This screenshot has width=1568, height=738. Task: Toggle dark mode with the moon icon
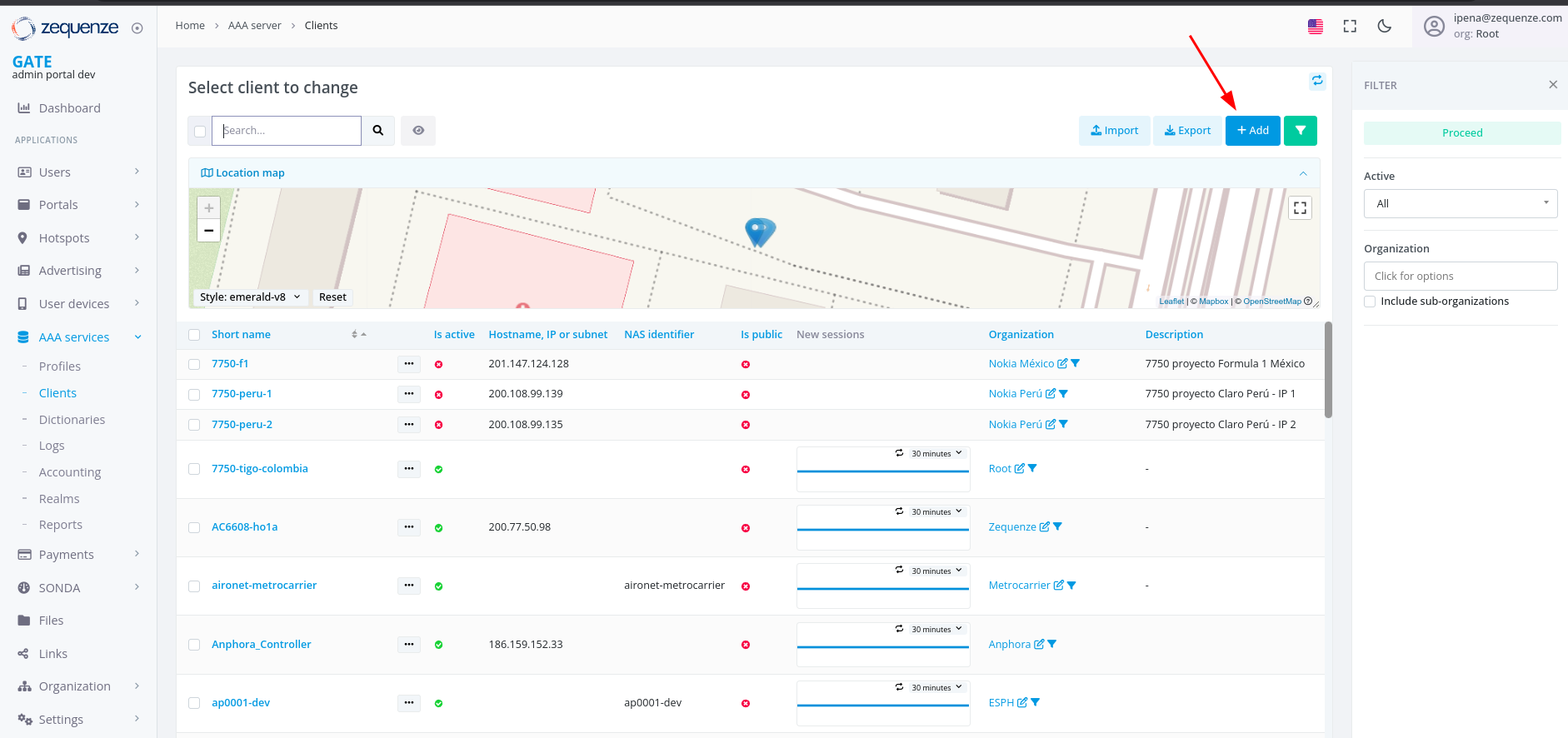(1385, 26)
